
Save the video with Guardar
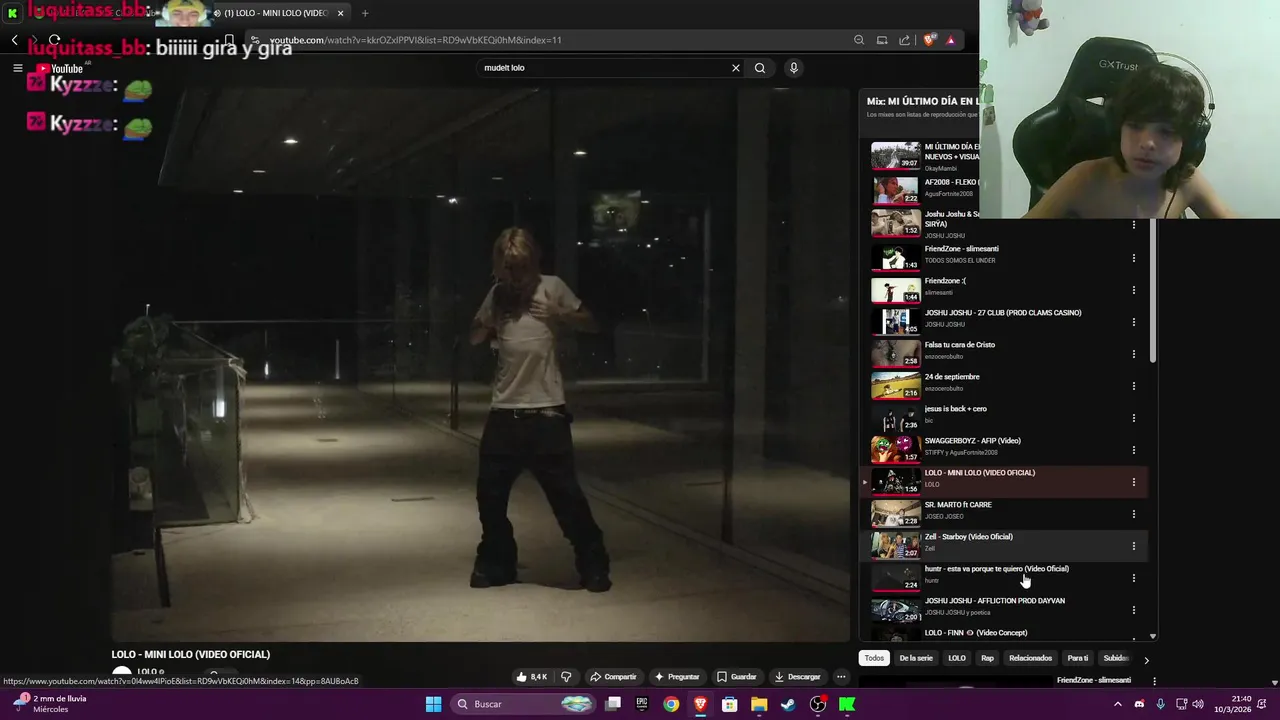tap(737, 677)
